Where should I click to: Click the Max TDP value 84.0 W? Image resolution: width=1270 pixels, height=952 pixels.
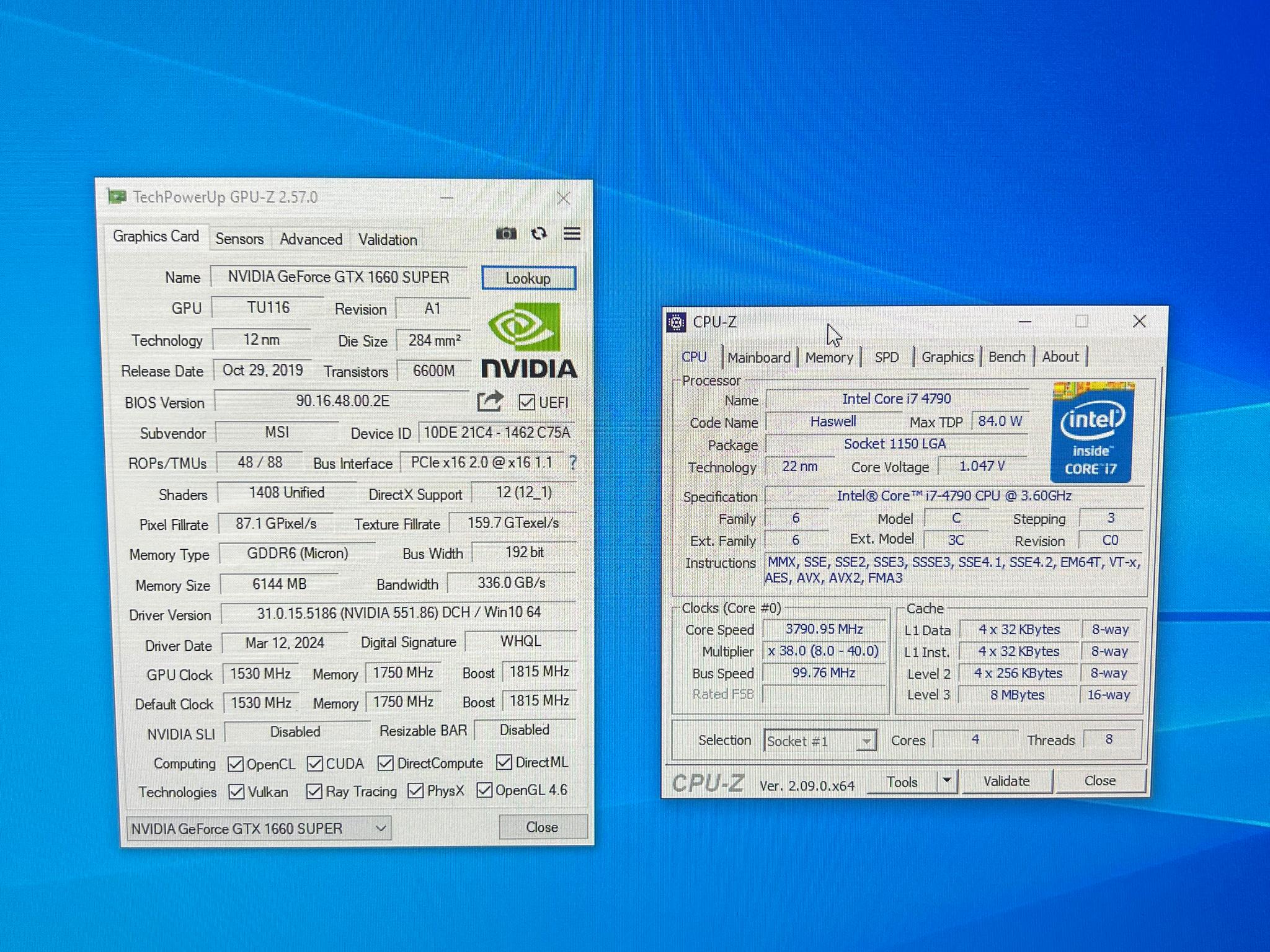(x=1000, y=421)
